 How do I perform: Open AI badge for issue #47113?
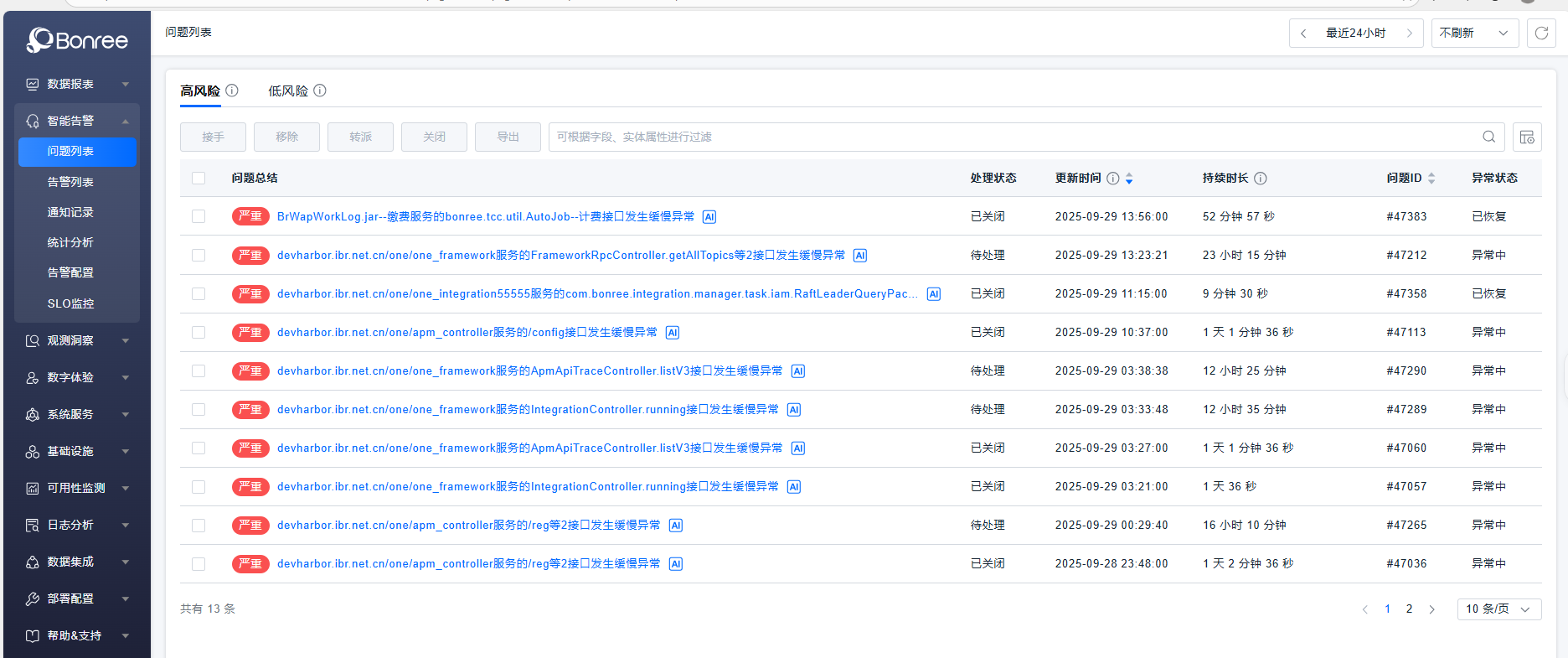point(673,333)
